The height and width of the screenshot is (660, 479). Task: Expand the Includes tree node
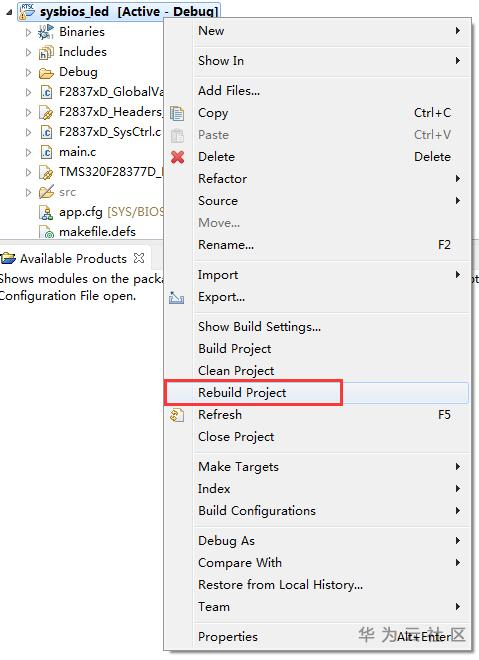click(x=28, y=52)
